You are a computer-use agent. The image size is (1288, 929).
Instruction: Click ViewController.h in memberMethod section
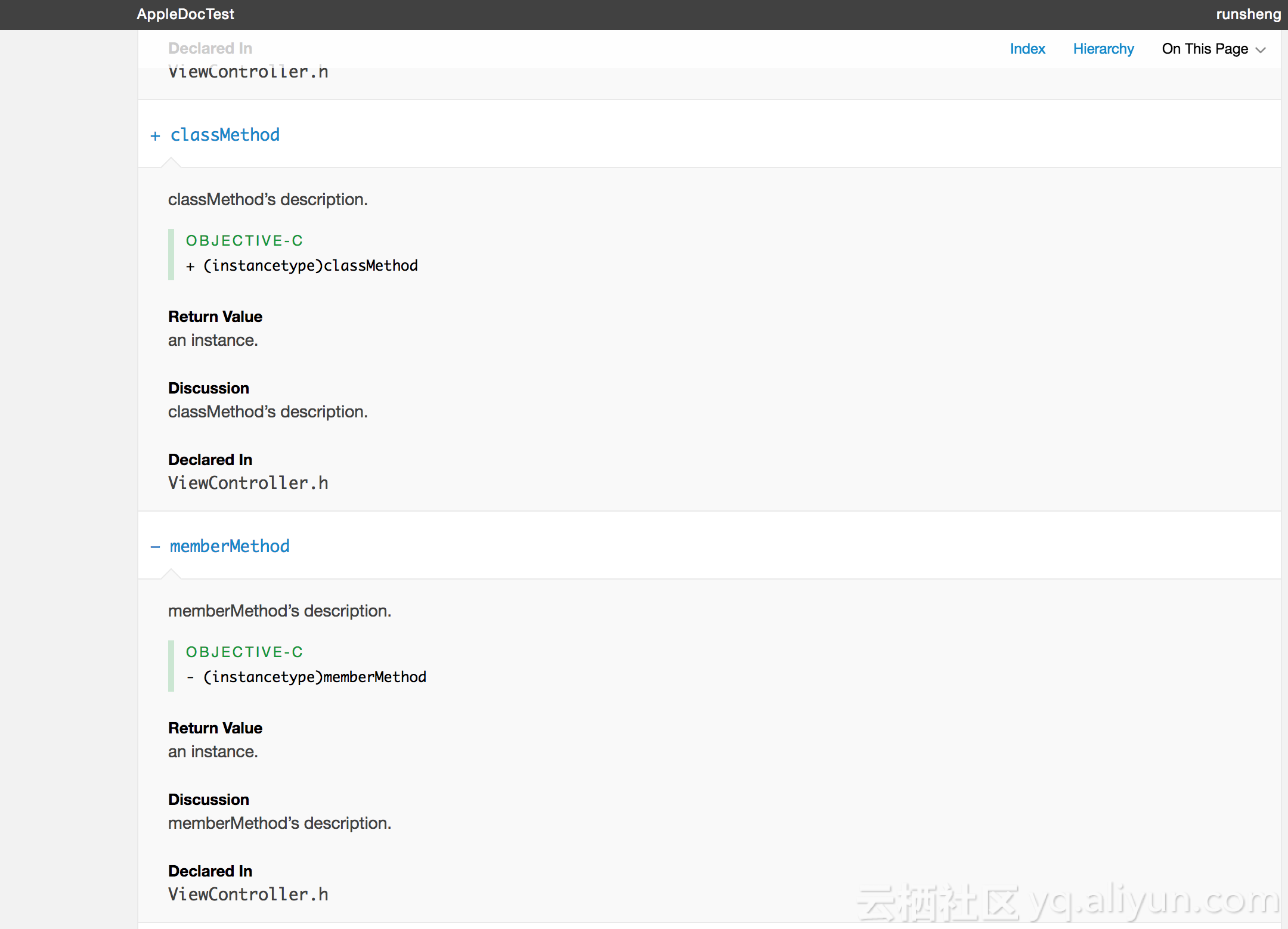tap(248, 894)
